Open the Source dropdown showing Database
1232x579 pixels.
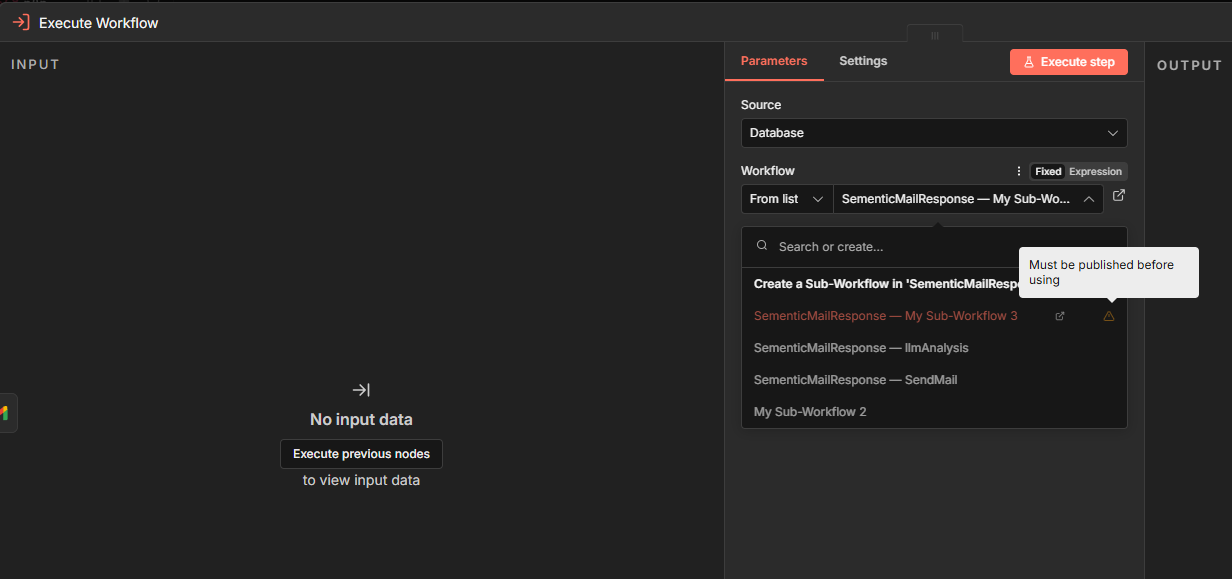tap(933, 133)
